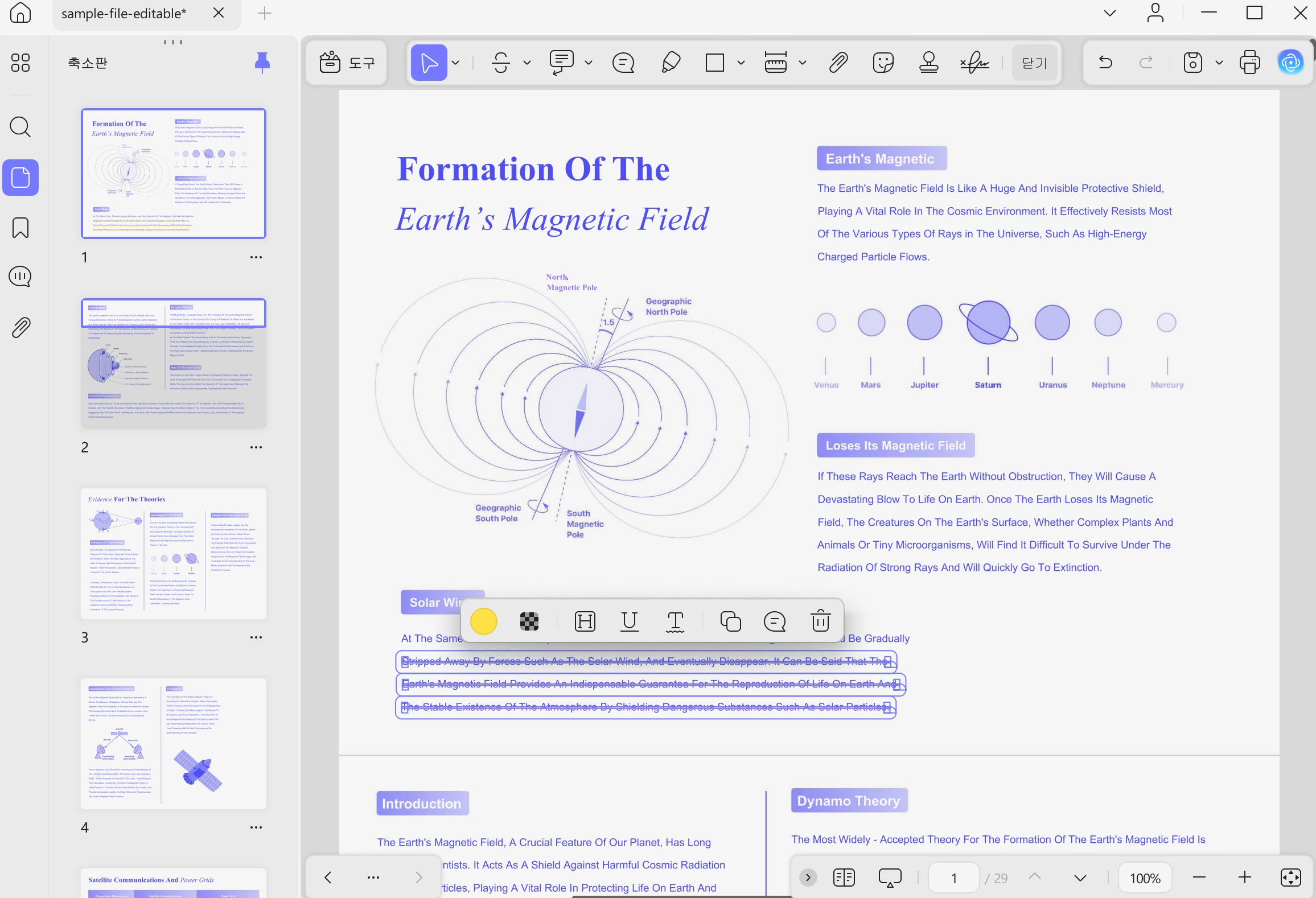The width and height of the screenshot is (1316, 898).
Task: Toggle the pin on thumbnail panel
Action: click(x=262, y=63)
